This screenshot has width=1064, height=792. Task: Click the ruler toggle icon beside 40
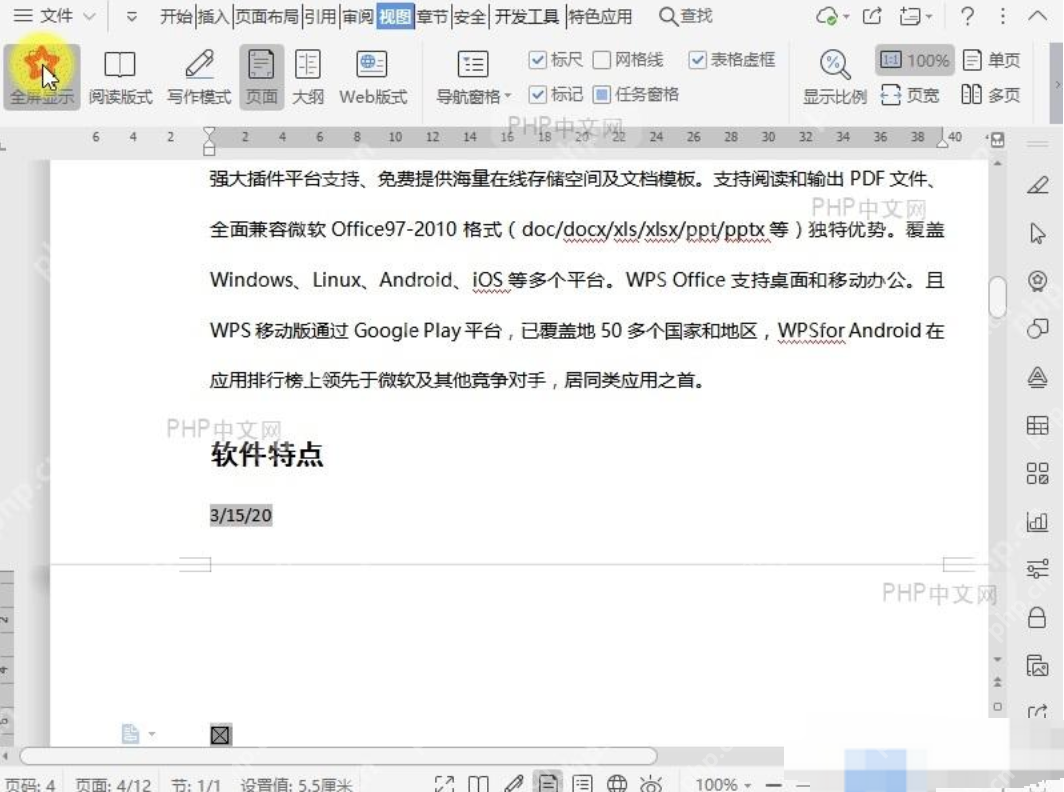[997, 140]
